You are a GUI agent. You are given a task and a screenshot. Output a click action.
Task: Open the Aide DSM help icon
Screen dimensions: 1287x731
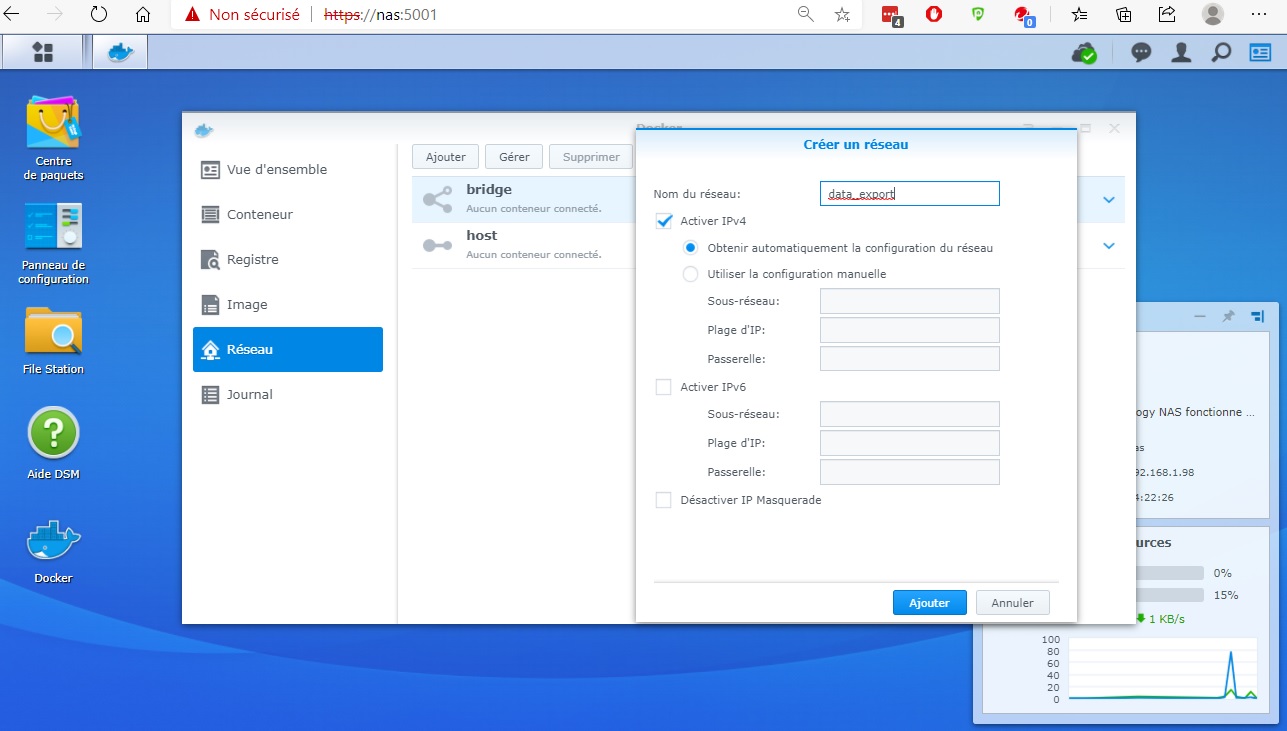click(x=53, y=434)
